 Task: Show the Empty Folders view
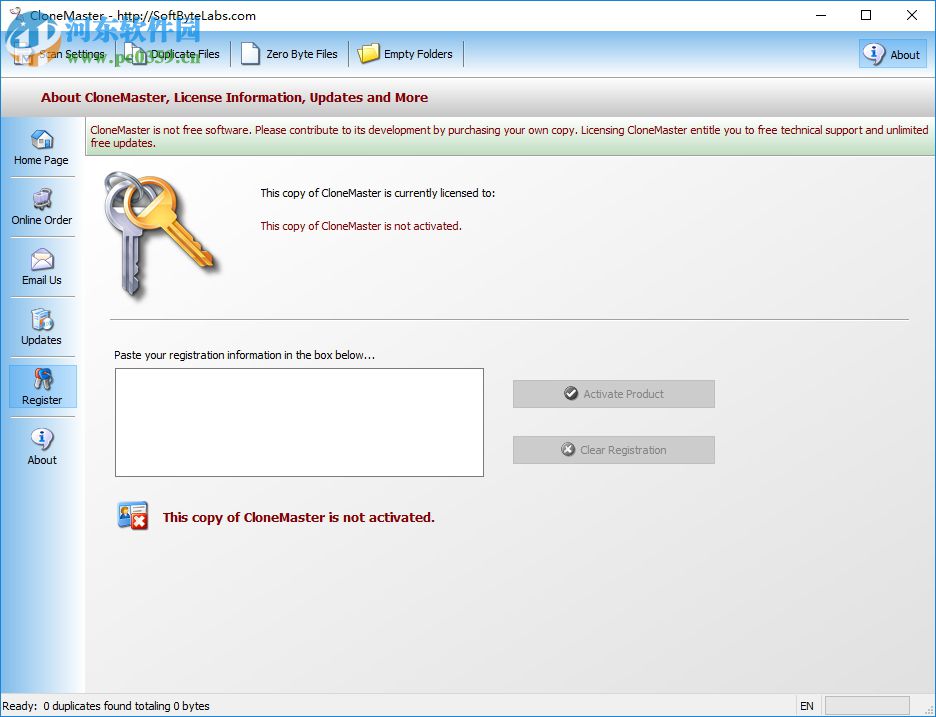pyautogui.click(x=405, y=54)
